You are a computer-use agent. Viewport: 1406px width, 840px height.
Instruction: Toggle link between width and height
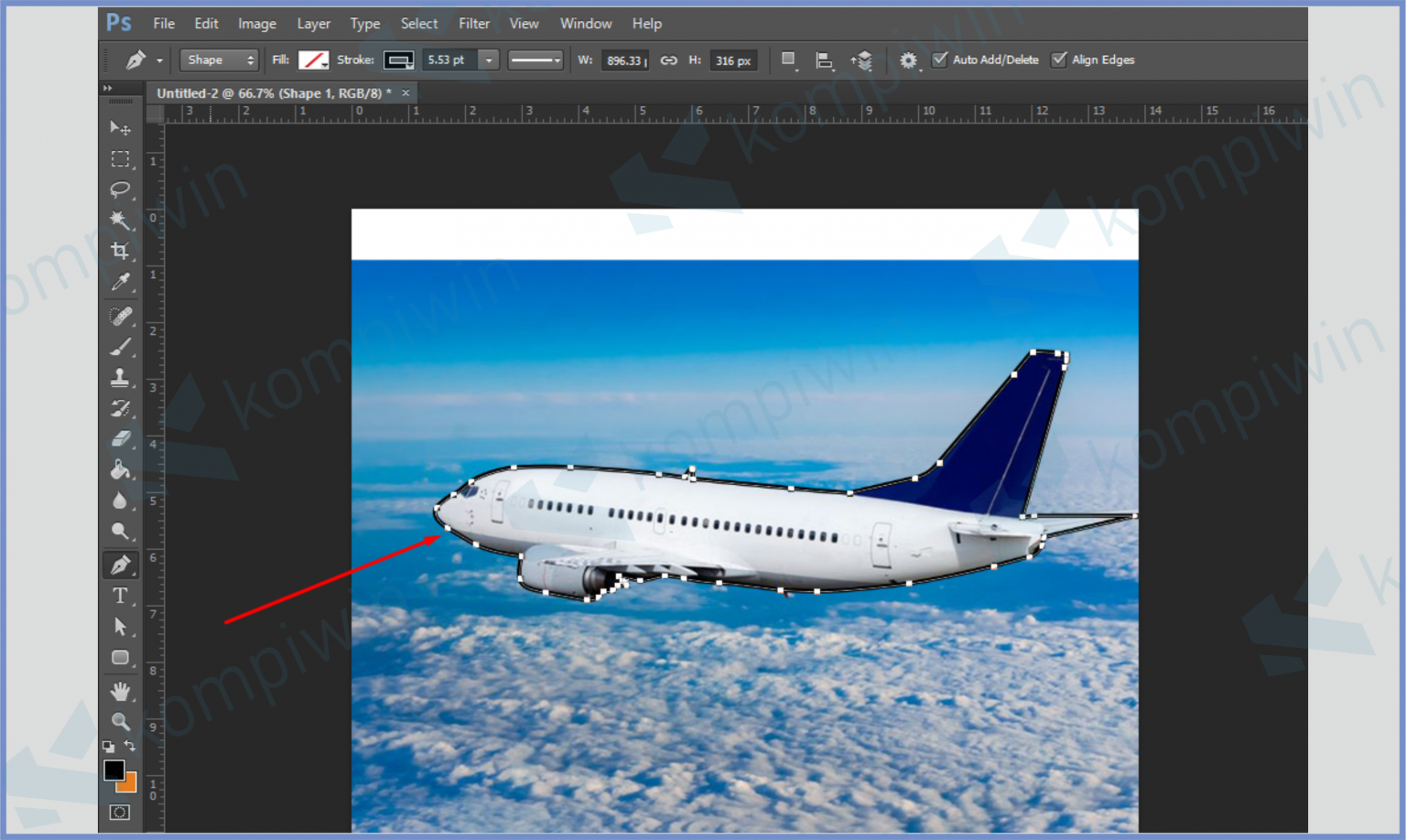[x=669, y=60]
